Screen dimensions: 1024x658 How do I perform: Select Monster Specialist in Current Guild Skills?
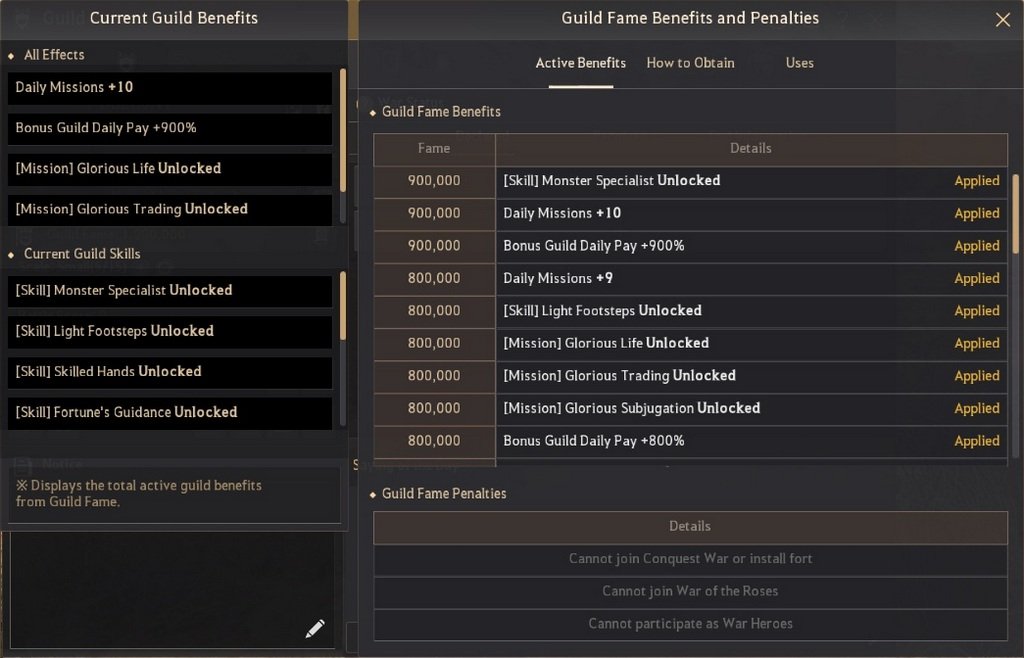click(170, 291)
